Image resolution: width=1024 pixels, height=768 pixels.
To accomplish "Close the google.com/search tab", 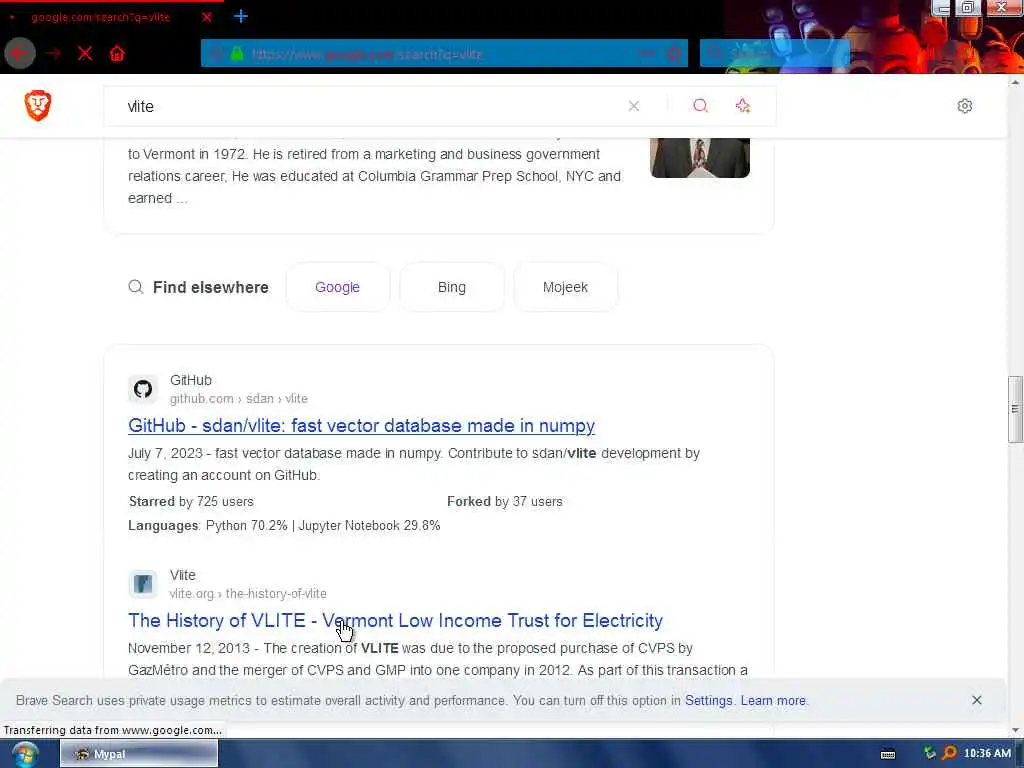I will point(207,17).
